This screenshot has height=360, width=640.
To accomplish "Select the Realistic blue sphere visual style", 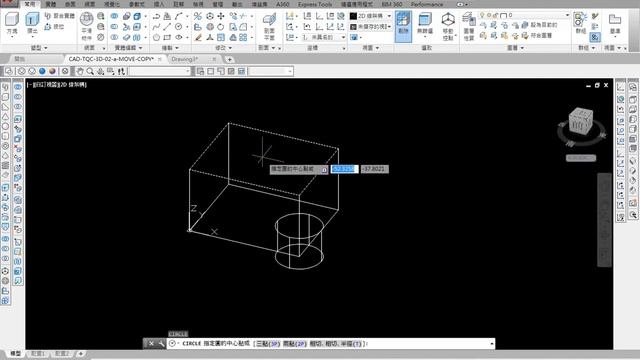I will pyautogui.click(x=42, y=71).
